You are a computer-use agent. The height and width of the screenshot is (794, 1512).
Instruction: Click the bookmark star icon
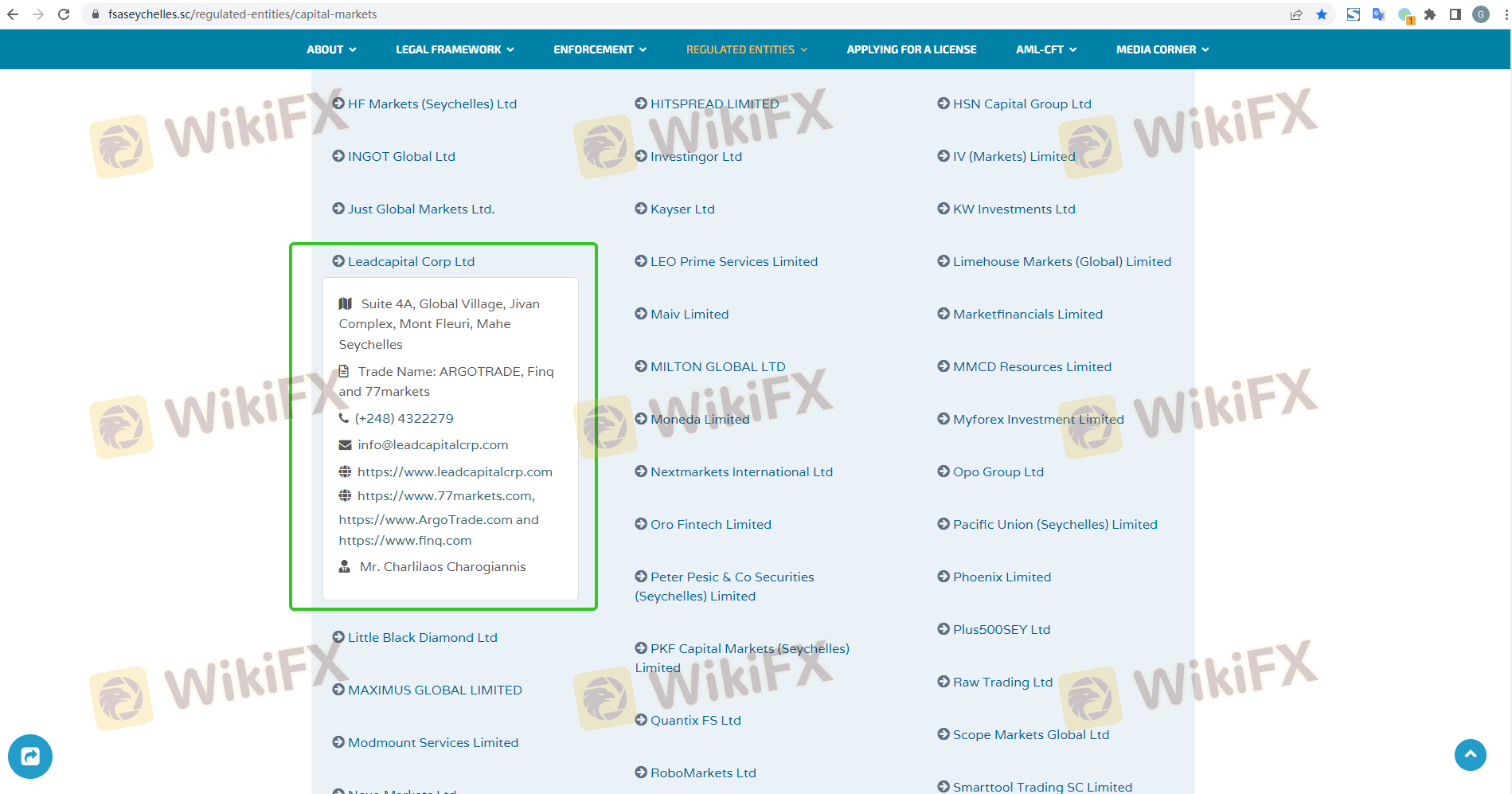(x=1322, y=14)
